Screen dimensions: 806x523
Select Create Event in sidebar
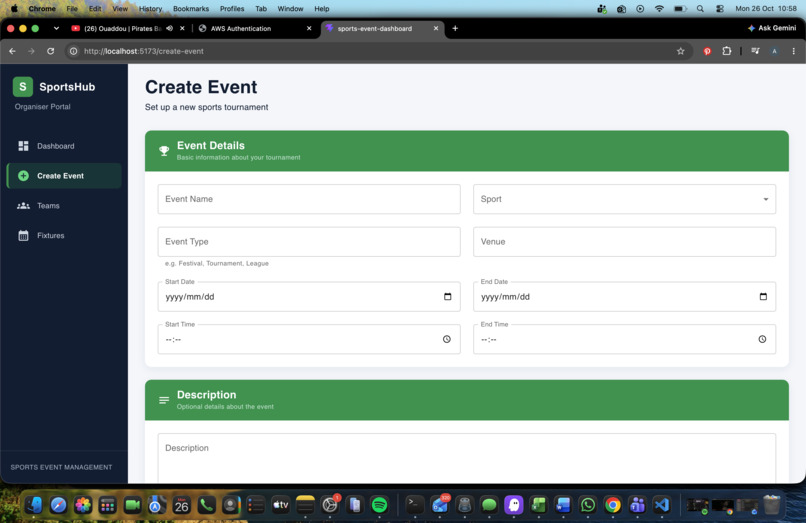[x=64, y=176]
